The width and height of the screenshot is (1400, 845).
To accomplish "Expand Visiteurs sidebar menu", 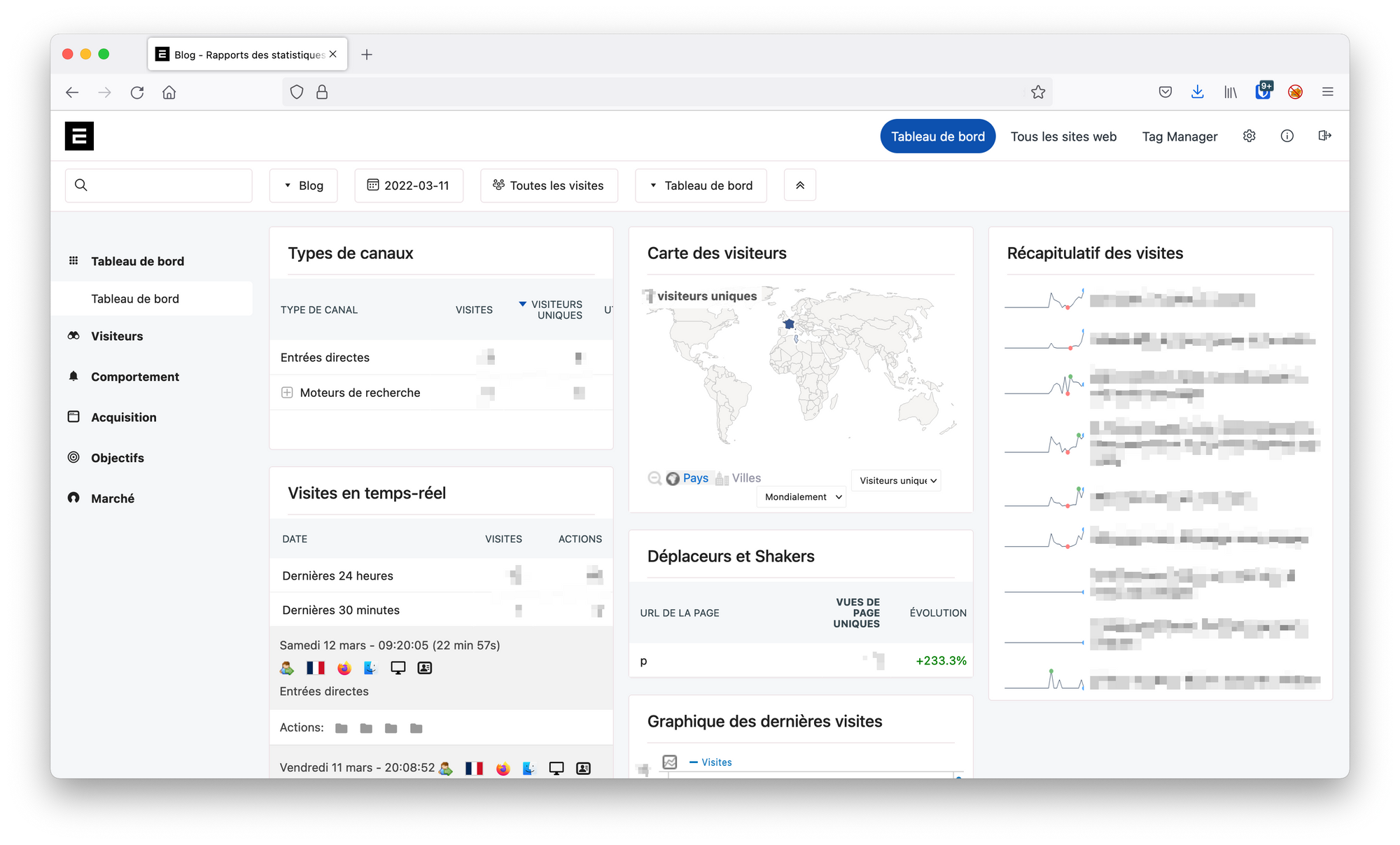I will pyautogui.click(x=117, y=336).
